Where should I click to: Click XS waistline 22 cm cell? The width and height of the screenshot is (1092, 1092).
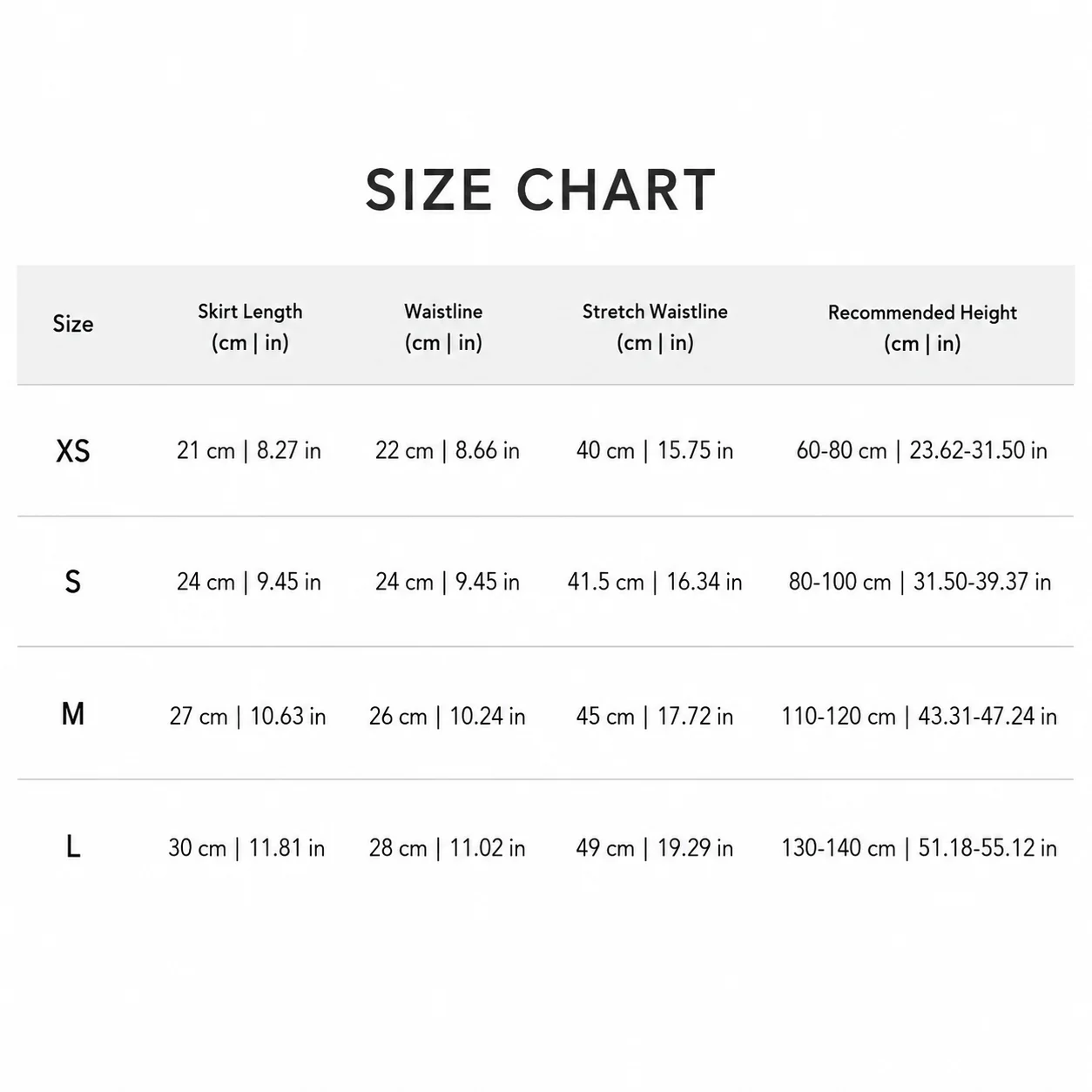point(448,450)
